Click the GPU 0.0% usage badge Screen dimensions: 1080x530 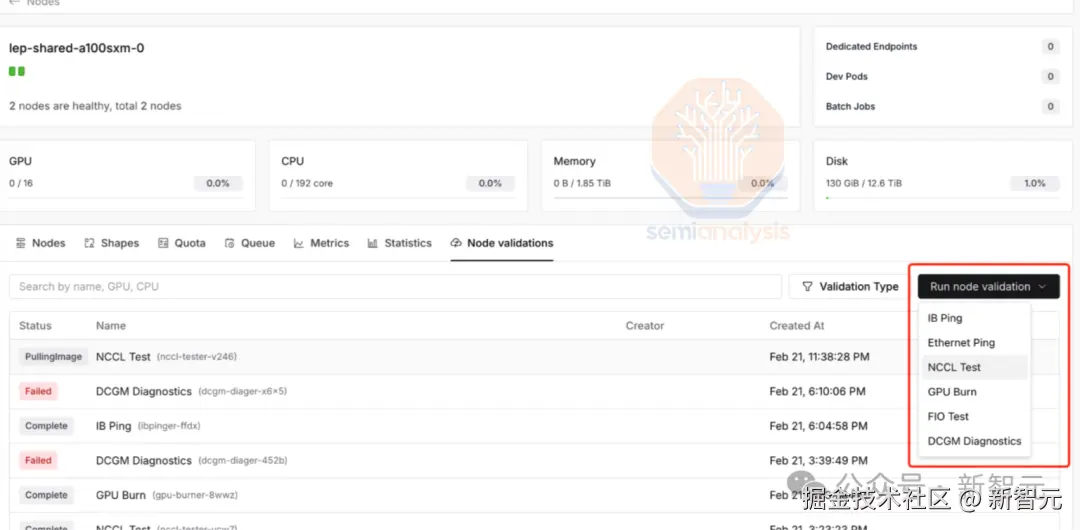[218, 183]
